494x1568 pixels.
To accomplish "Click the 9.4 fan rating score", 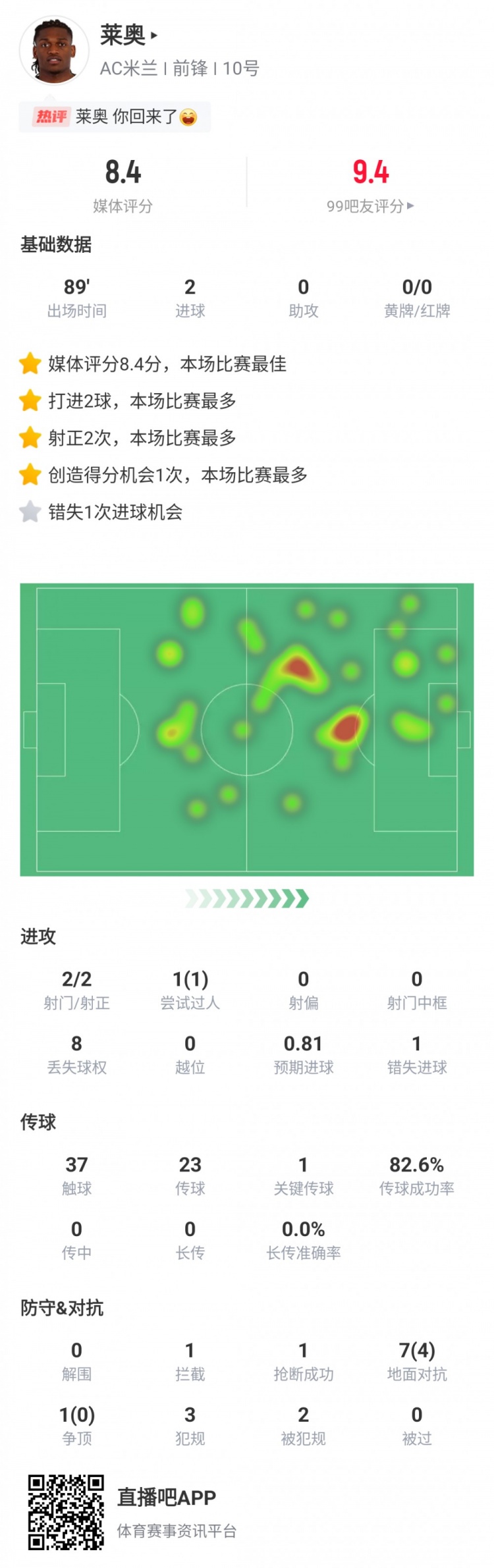I will point(371,173).
